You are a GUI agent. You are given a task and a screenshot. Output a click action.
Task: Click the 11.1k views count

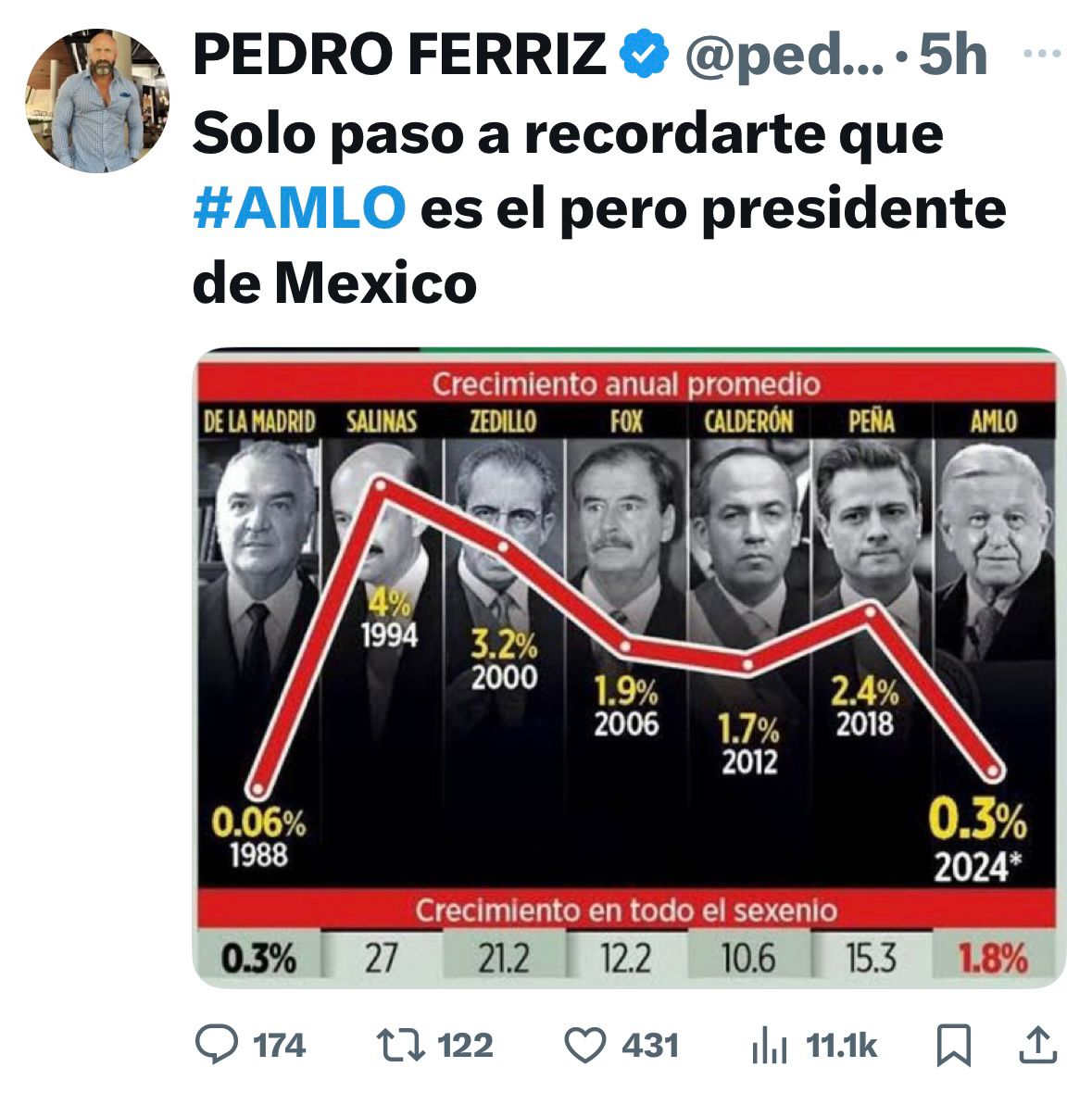(841, 1047)
